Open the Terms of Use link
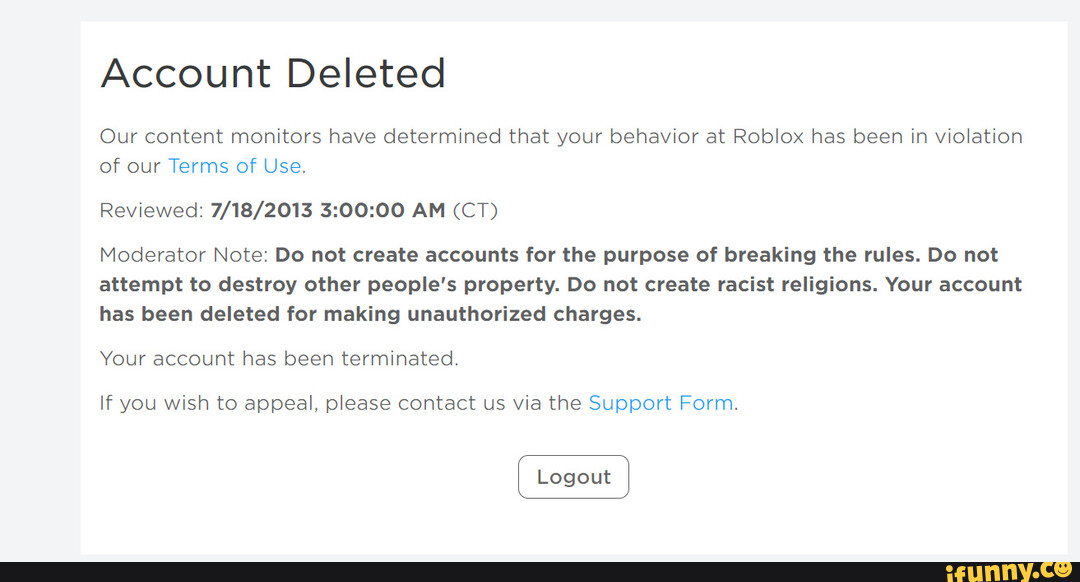 pos(234,166)
